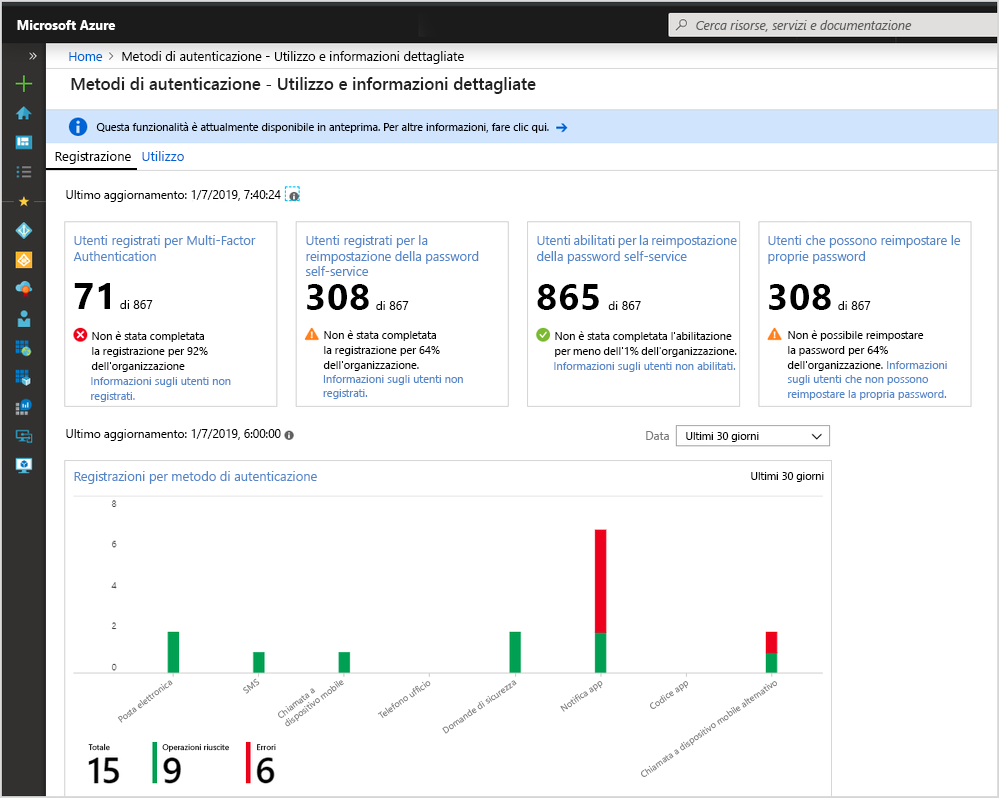Open the All services list icon
Viewport: 999px width, 798px height.
click(x=24, y=171)
